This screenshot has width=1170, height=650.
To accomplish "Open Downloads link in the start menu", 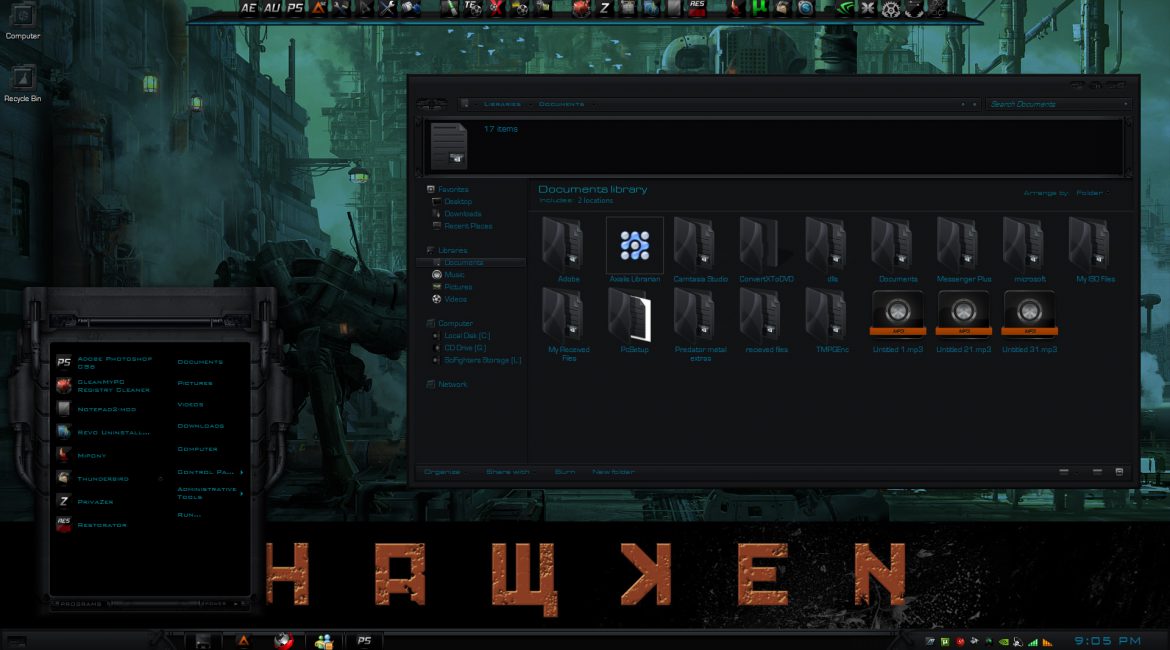I will 201,426.
